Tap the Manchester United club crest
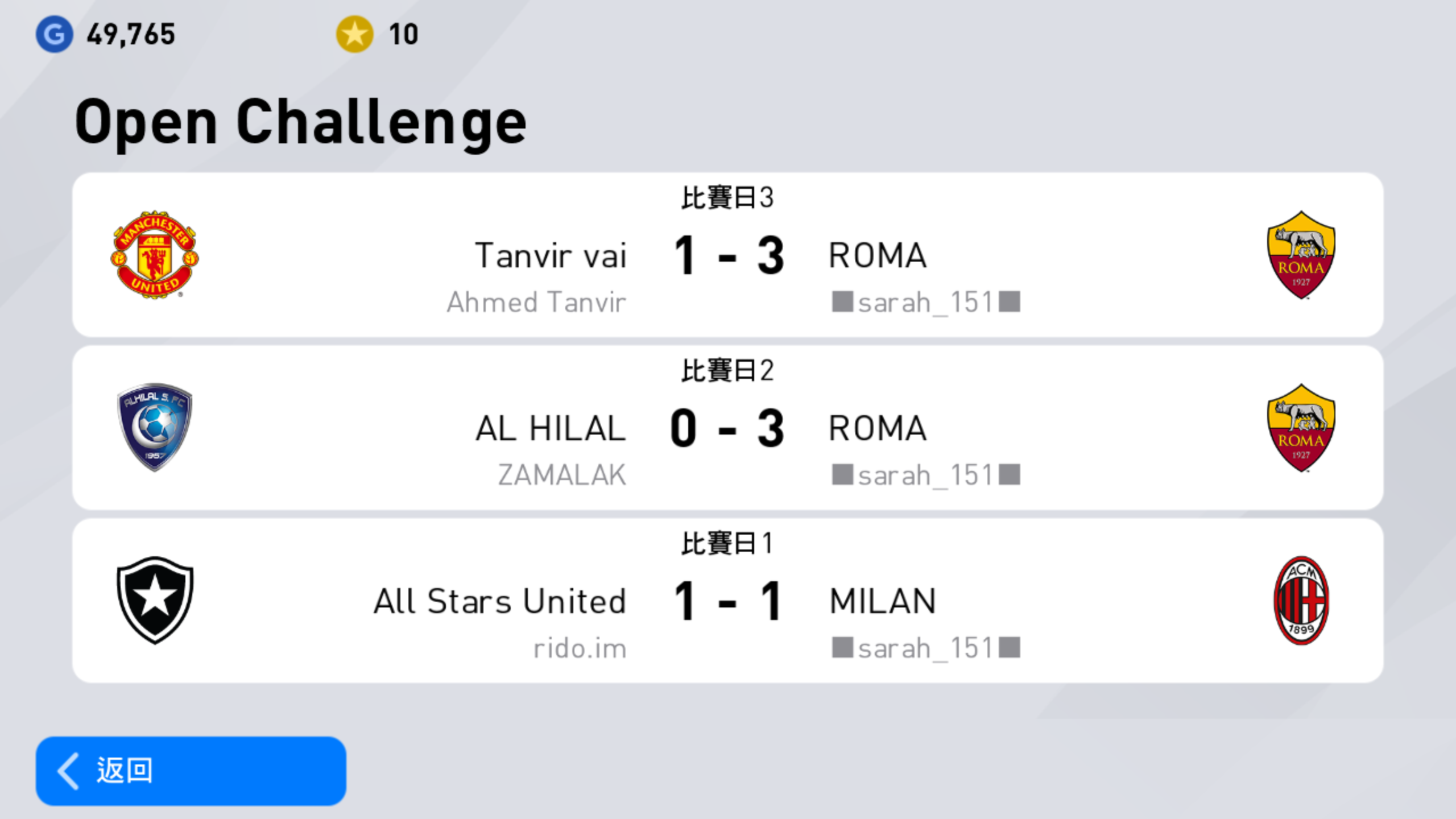 155,255
